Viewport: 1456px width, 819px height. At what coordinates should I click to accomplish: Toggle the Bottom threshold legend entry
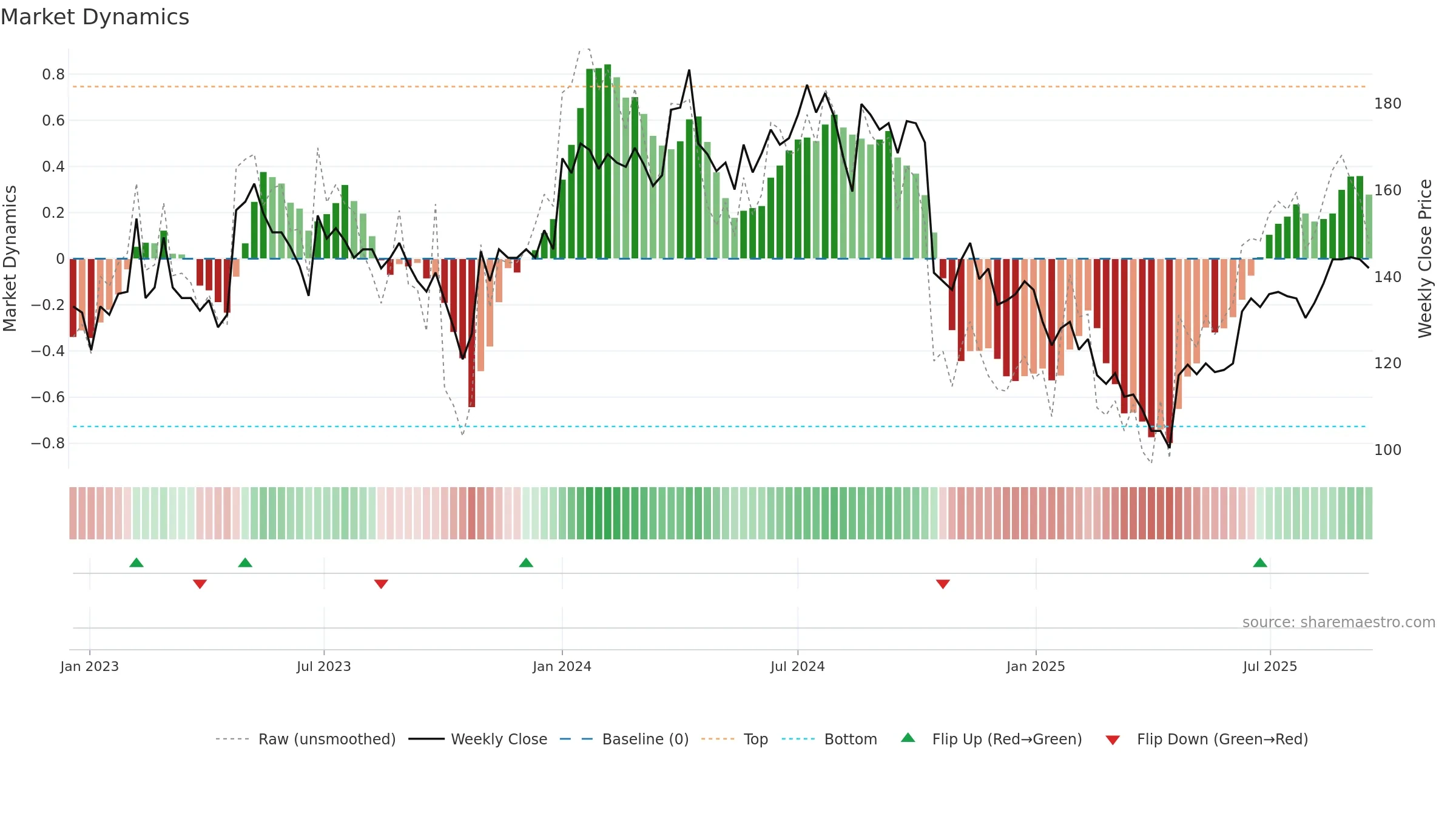tap(829, 739)
